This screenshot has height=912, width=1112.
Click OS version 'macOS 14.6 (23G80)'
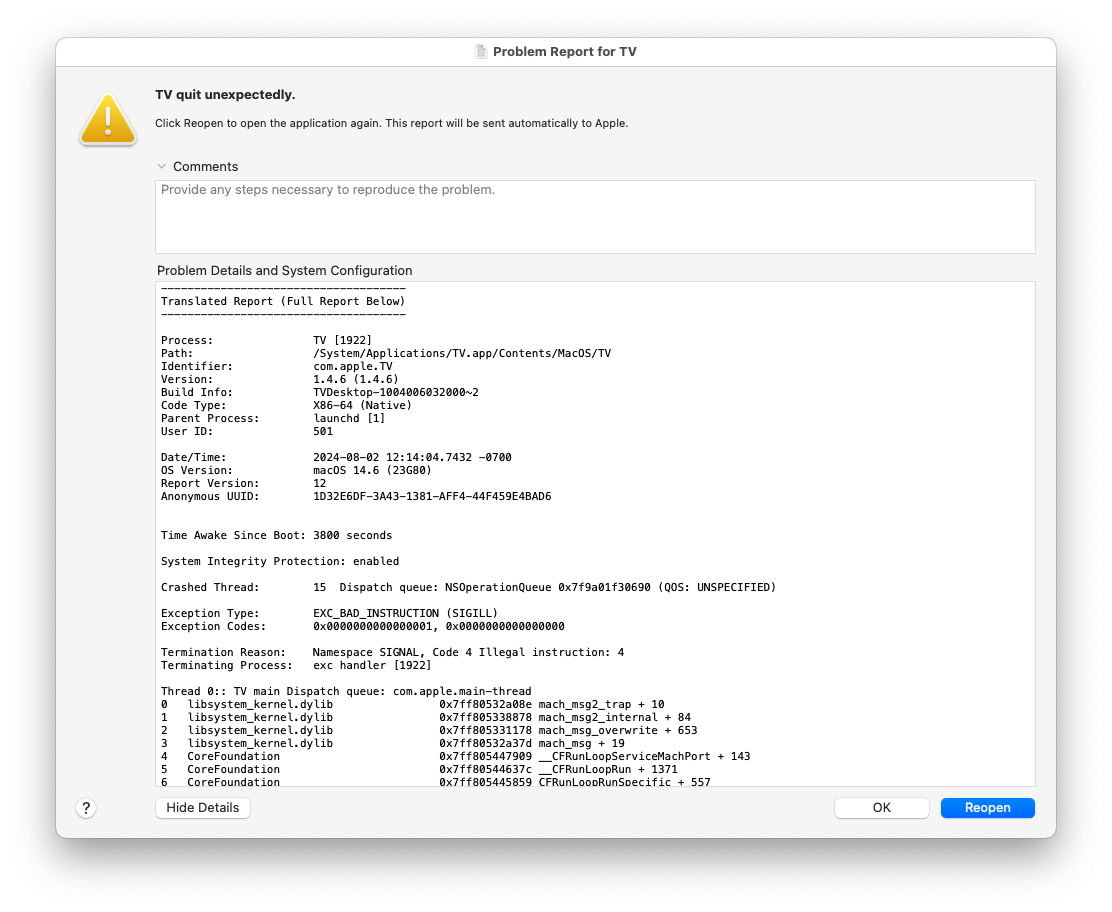tap(372, 470)
